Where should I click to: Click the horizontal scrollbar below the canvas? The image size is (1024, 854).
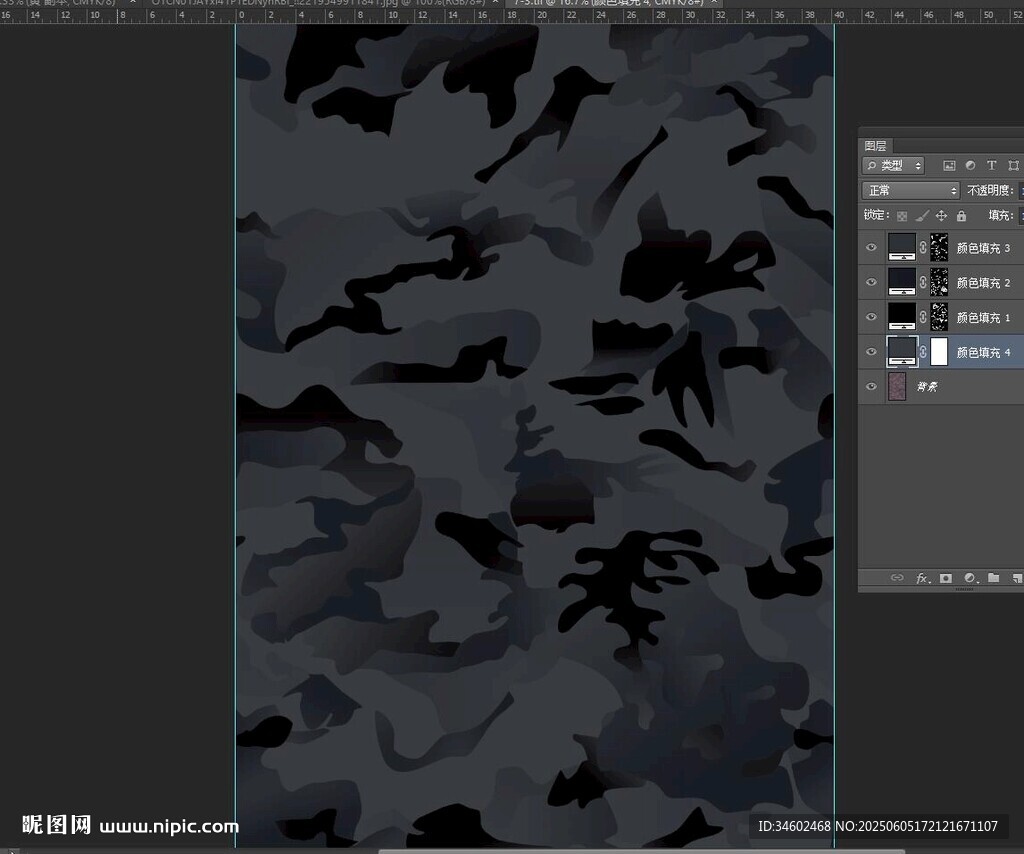coord(641,851)
